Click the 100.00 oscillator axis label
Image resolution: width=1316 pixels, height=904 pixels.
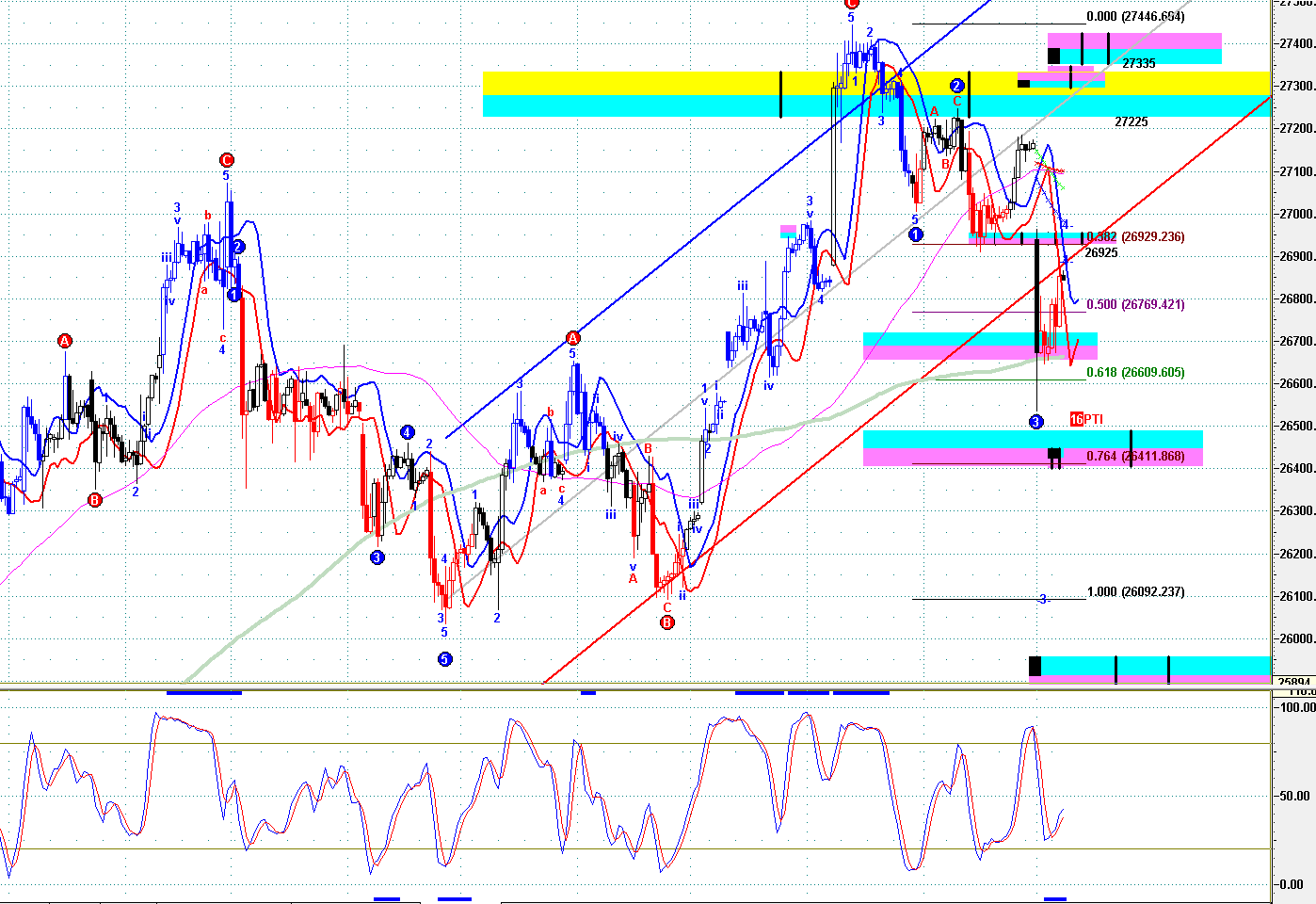point(1296,707)
